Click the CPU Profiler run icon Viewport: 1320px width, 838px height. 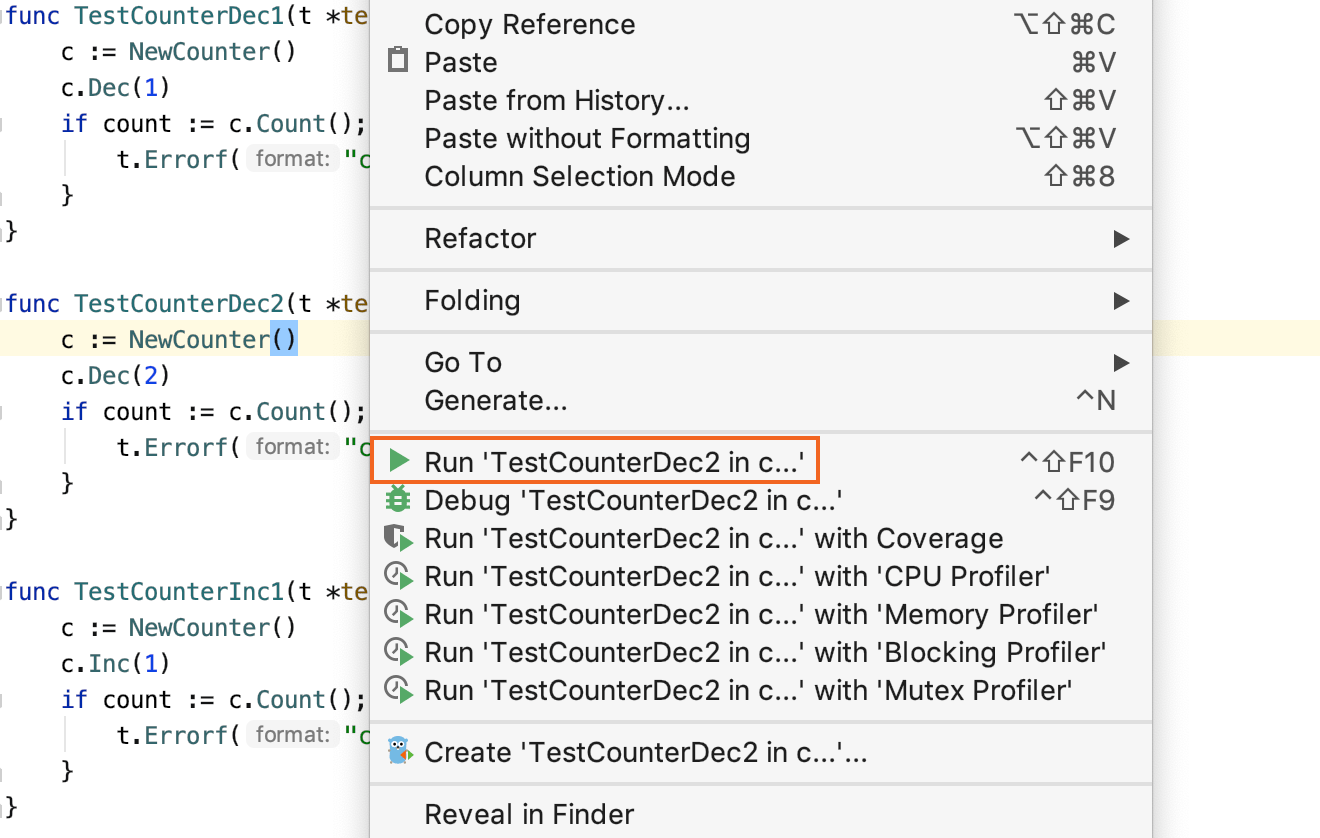399,576
